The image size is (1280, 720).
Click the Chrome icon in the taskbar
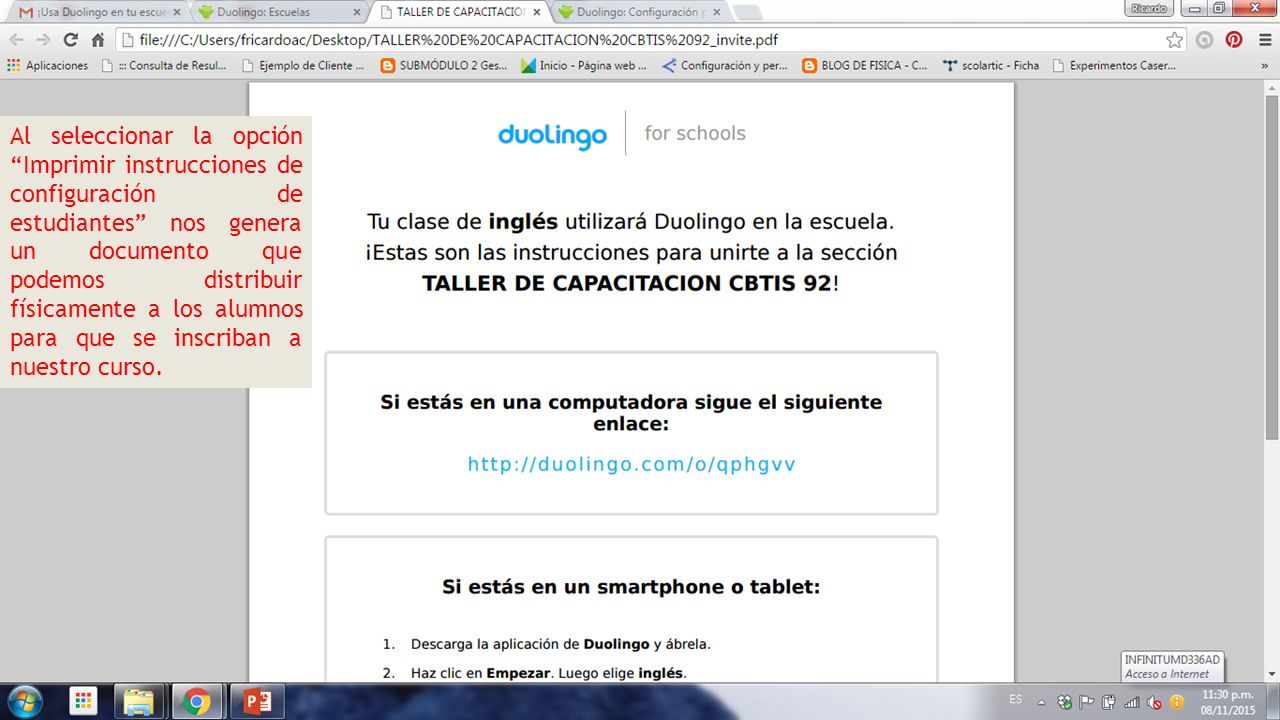click(197, 701)
